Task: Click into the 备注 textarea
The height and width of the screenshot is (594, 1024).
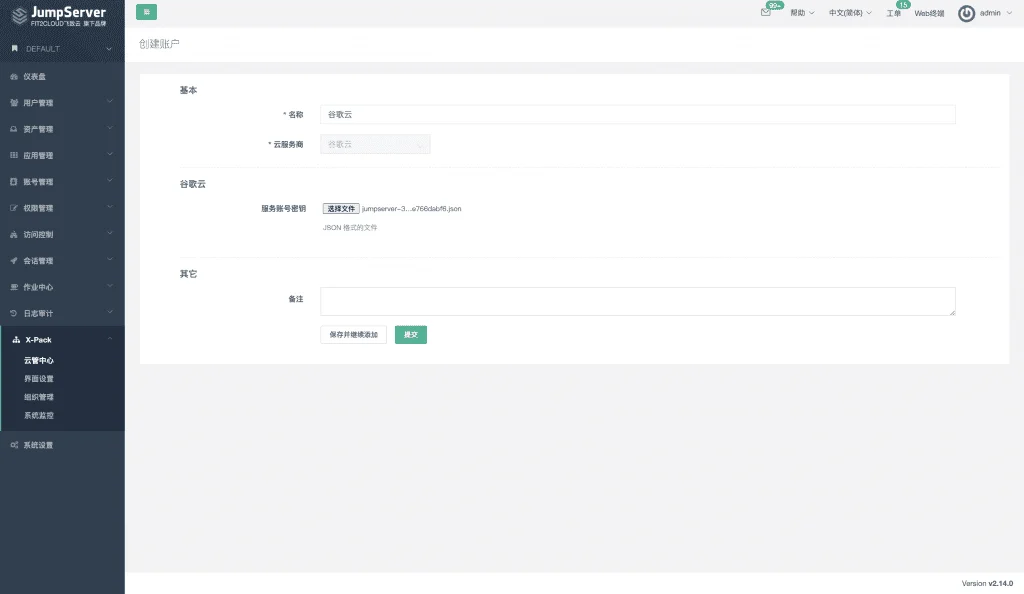Action: (637, 302)
